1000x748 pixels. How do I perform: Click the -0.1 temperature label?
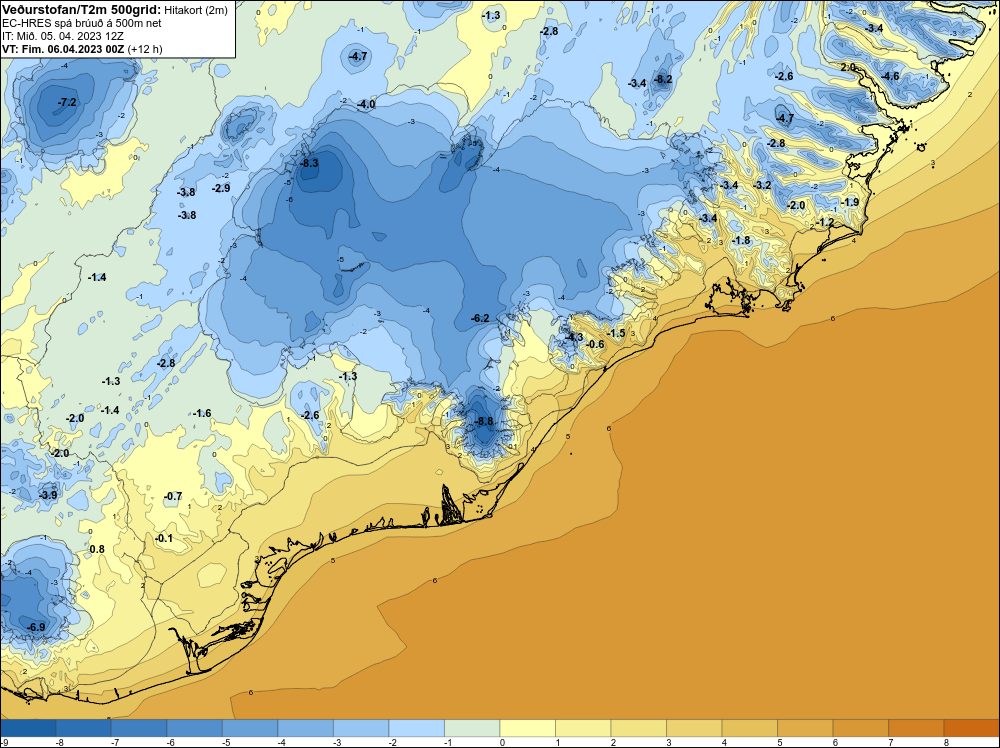(x=163, y=538)
